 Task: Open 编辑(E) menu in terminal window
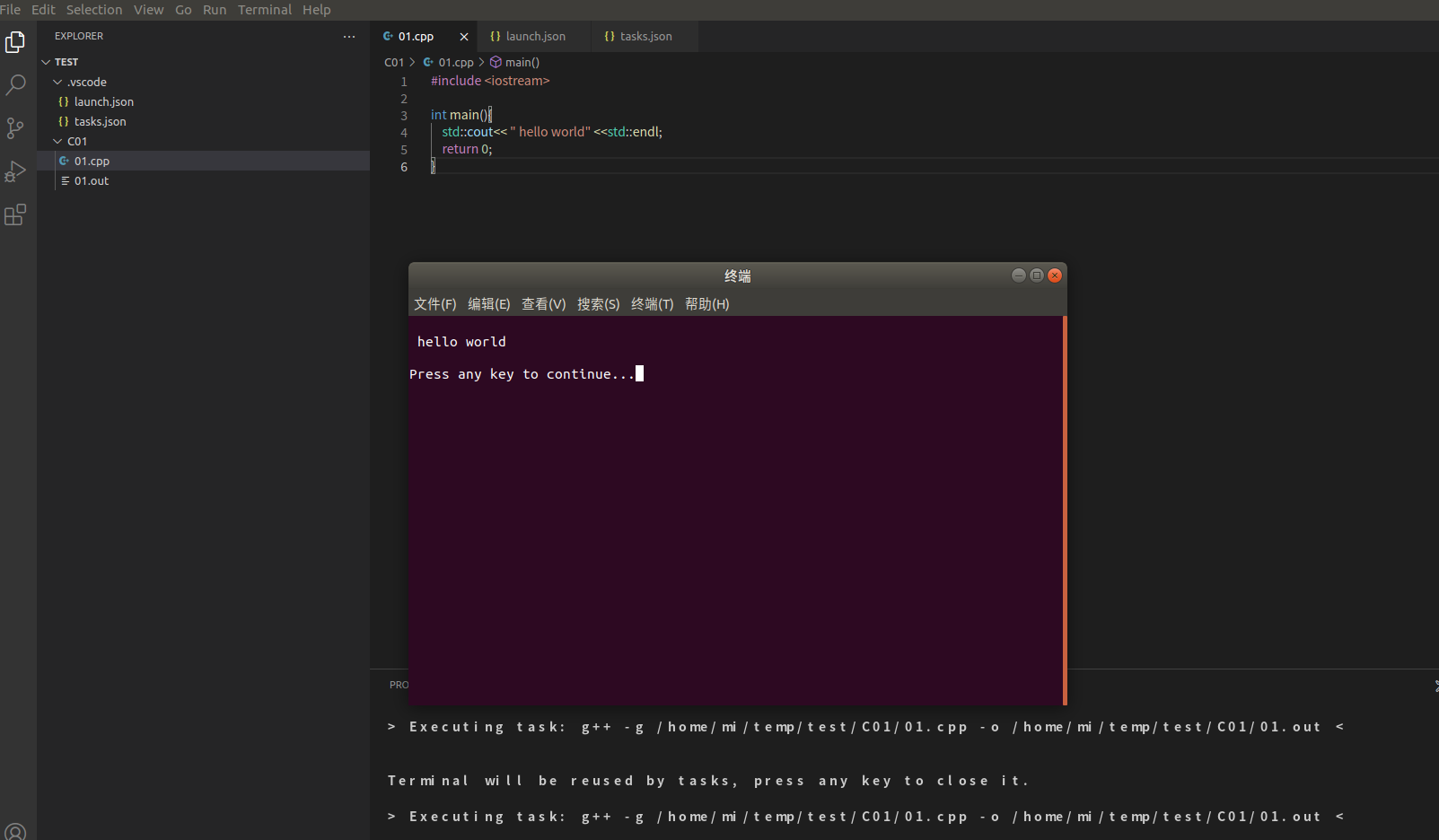tap(489, 304)
